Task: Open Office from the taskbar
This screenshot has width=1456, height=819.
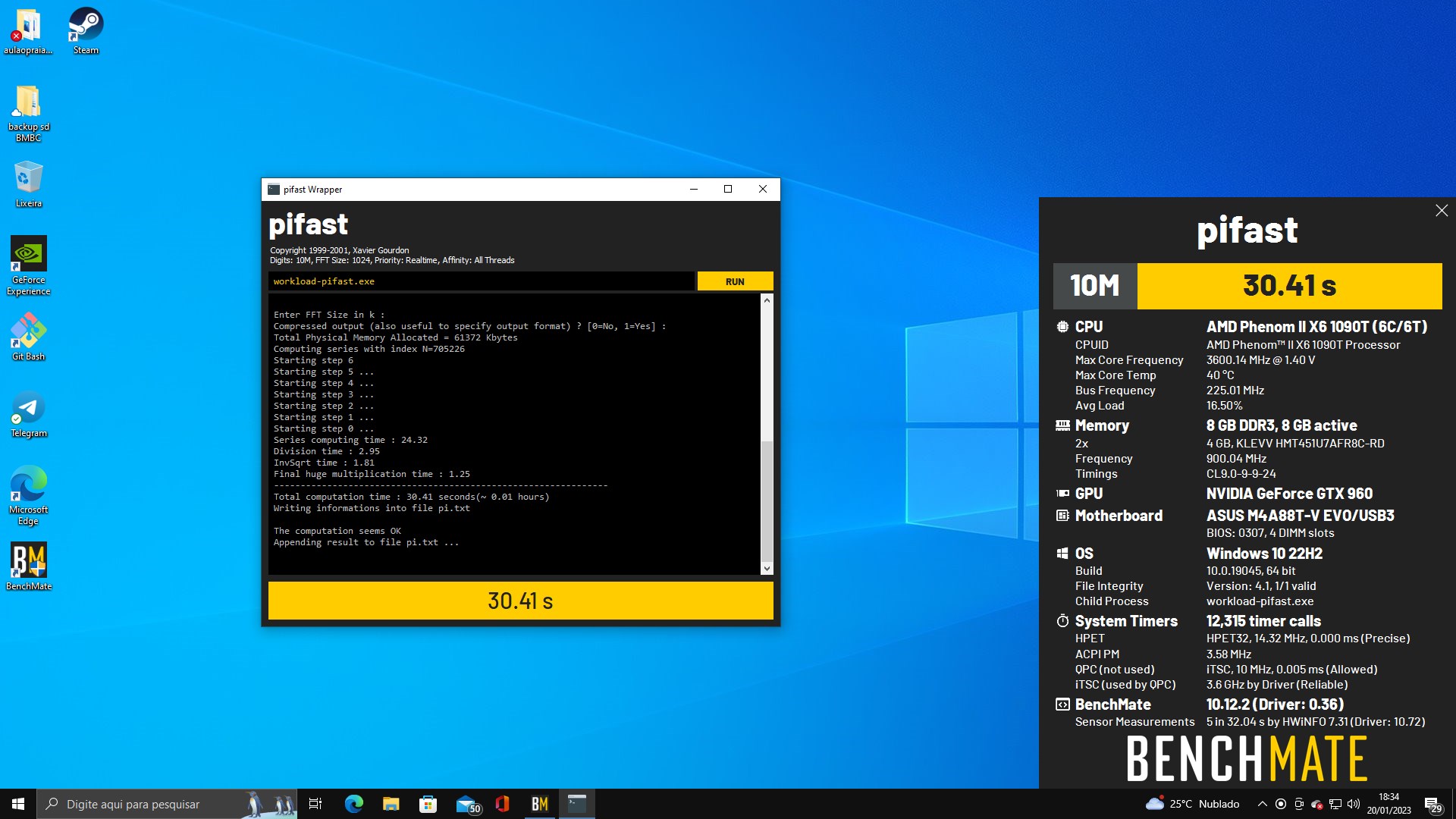Action: 502,804
